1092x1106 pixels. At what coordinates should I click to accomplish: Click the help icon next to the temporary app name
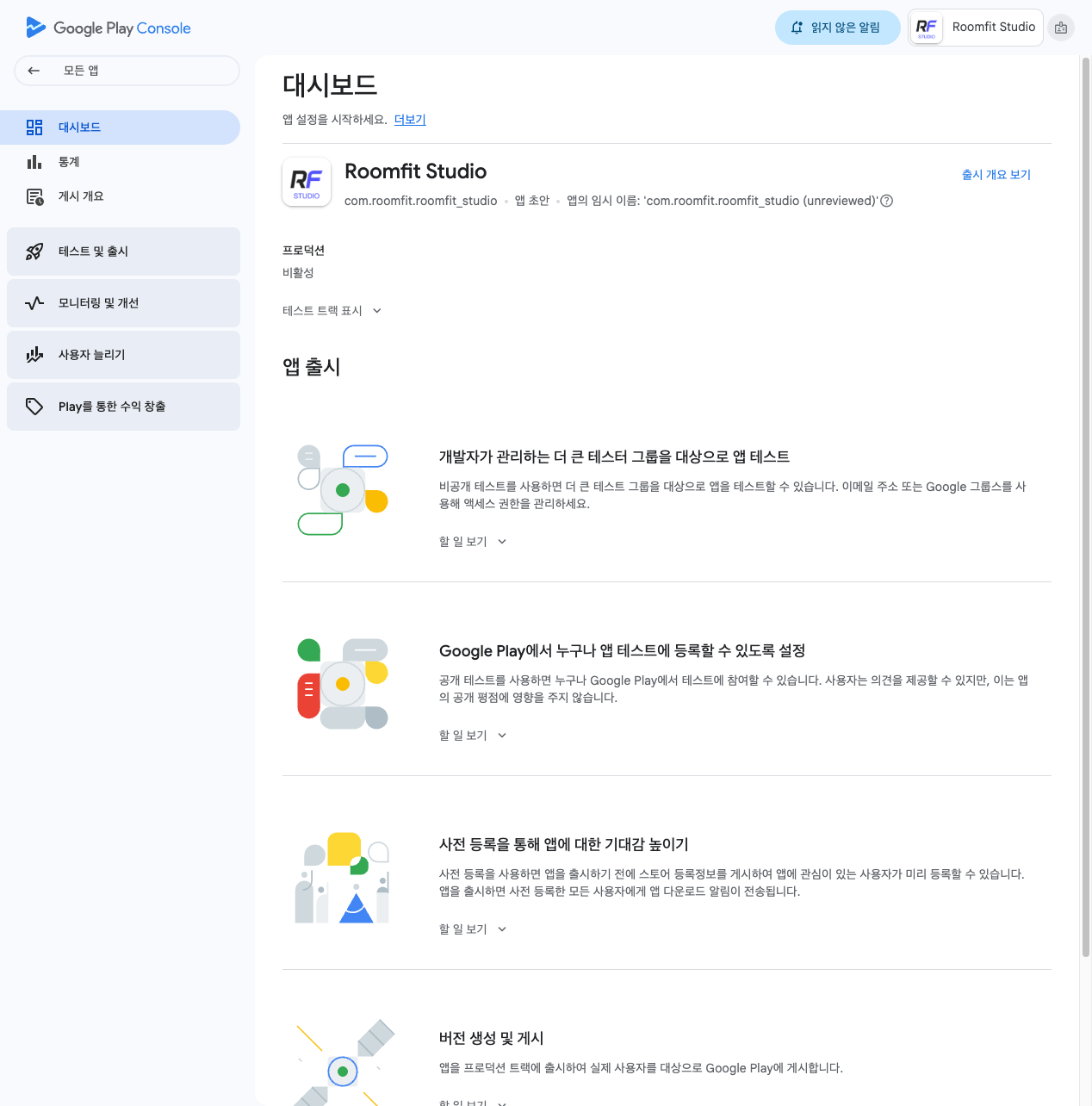coord(887,201)
